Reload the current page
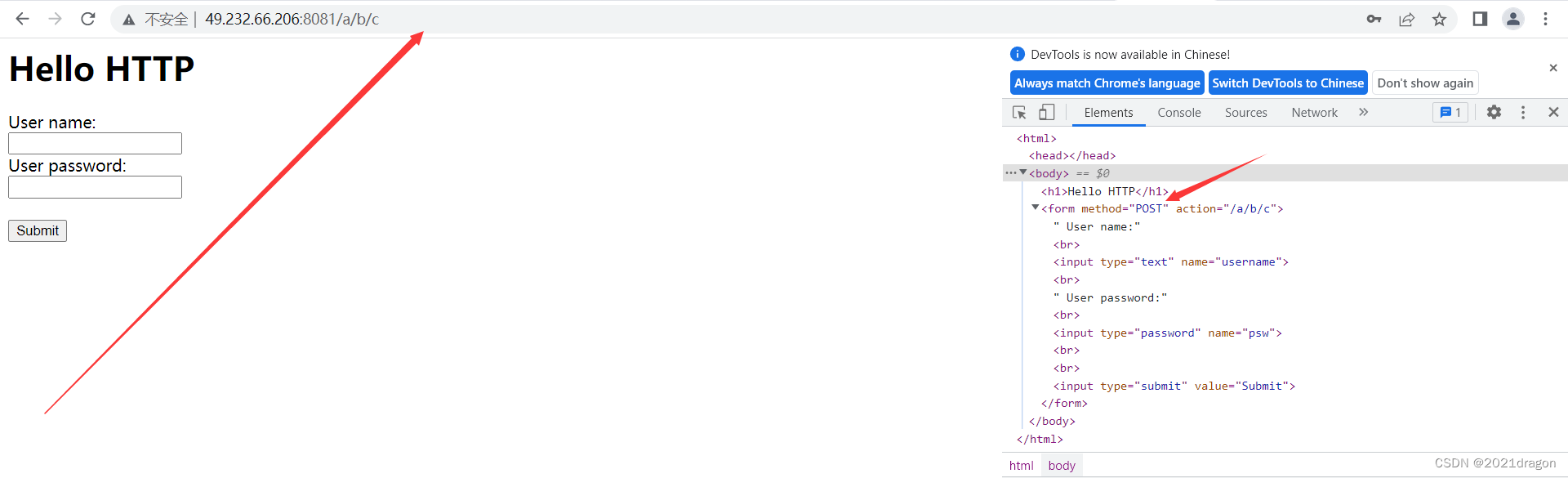Image resolution: width=1568 pixels, height=478 pixels. 88,19
